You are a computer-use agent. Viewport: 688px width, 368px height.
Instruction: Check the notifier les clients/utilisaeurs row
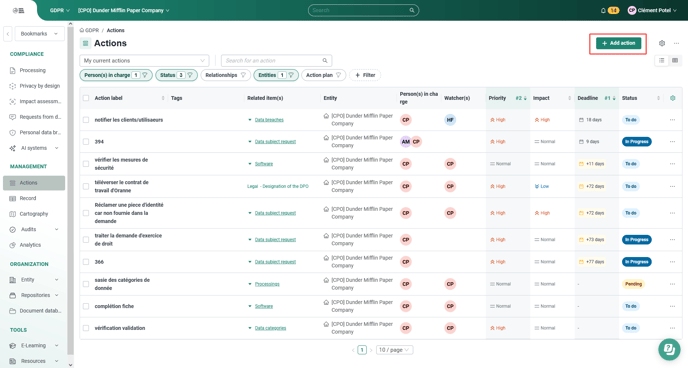pos(86,120)
